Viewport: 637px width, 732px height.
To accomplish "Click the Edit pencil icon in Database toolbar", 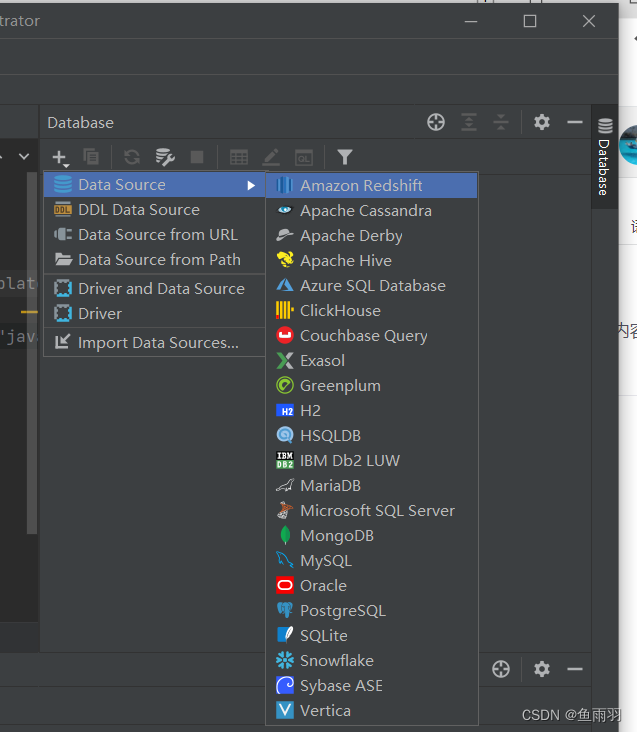I will pos(271,157).
